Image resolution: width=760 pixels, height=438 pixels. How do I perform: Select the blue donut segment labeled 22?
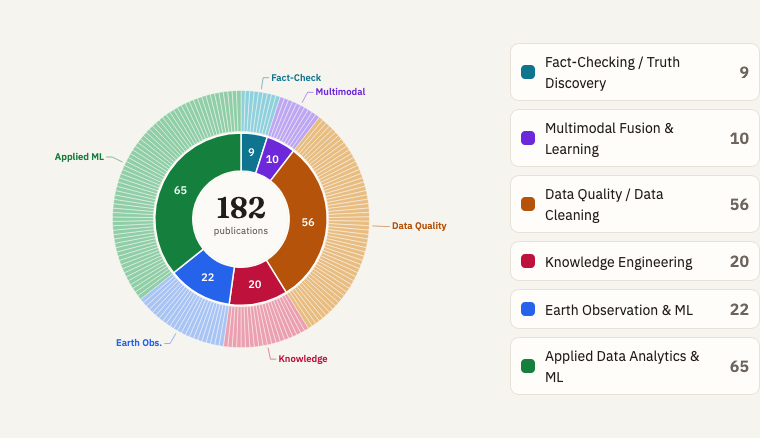[x=207, y=277]
